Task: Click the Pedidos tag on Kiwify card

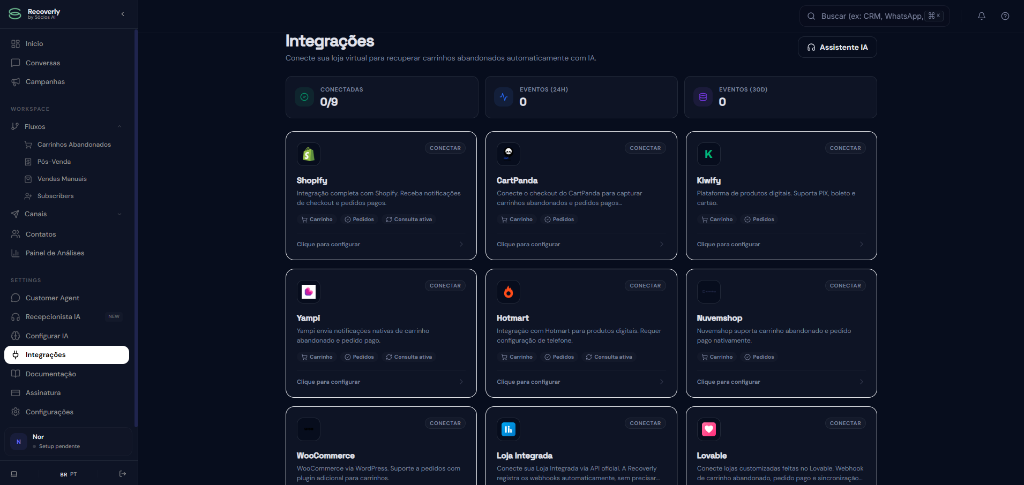Action: coord(760,219)
